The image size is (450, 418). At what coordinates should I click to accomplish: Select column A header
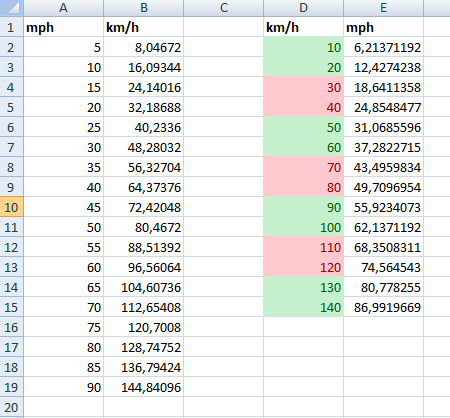63,8
